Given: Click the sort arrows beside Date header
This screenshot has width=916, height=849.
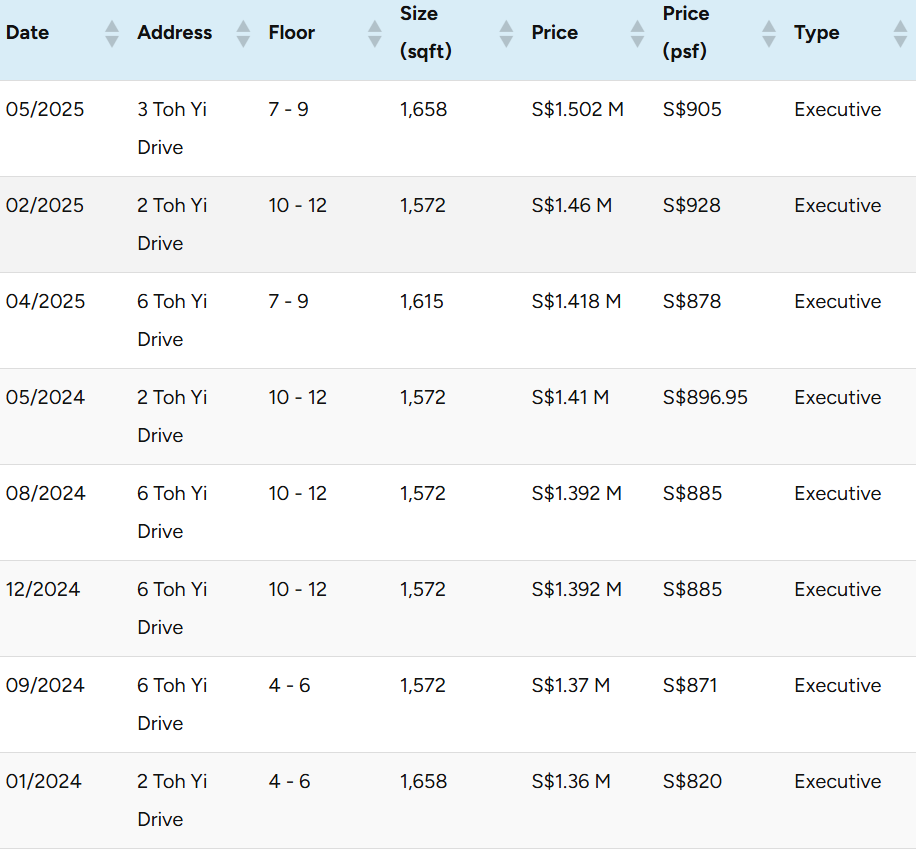Looking at the screenshot, I should 112,33.
